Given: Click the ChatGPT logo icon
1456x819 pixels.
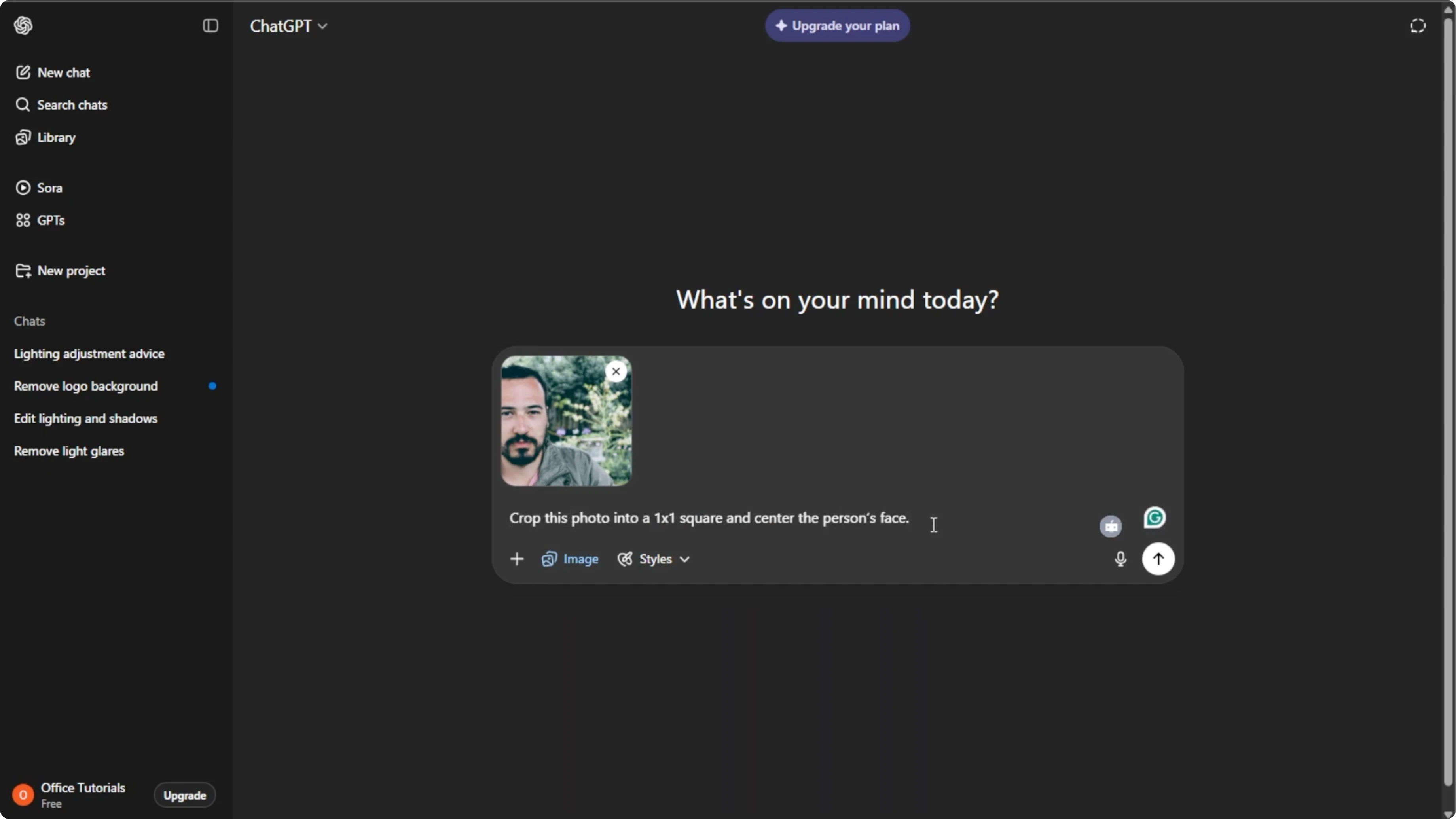Looking at the screenshot, I should tap(23, 25).
